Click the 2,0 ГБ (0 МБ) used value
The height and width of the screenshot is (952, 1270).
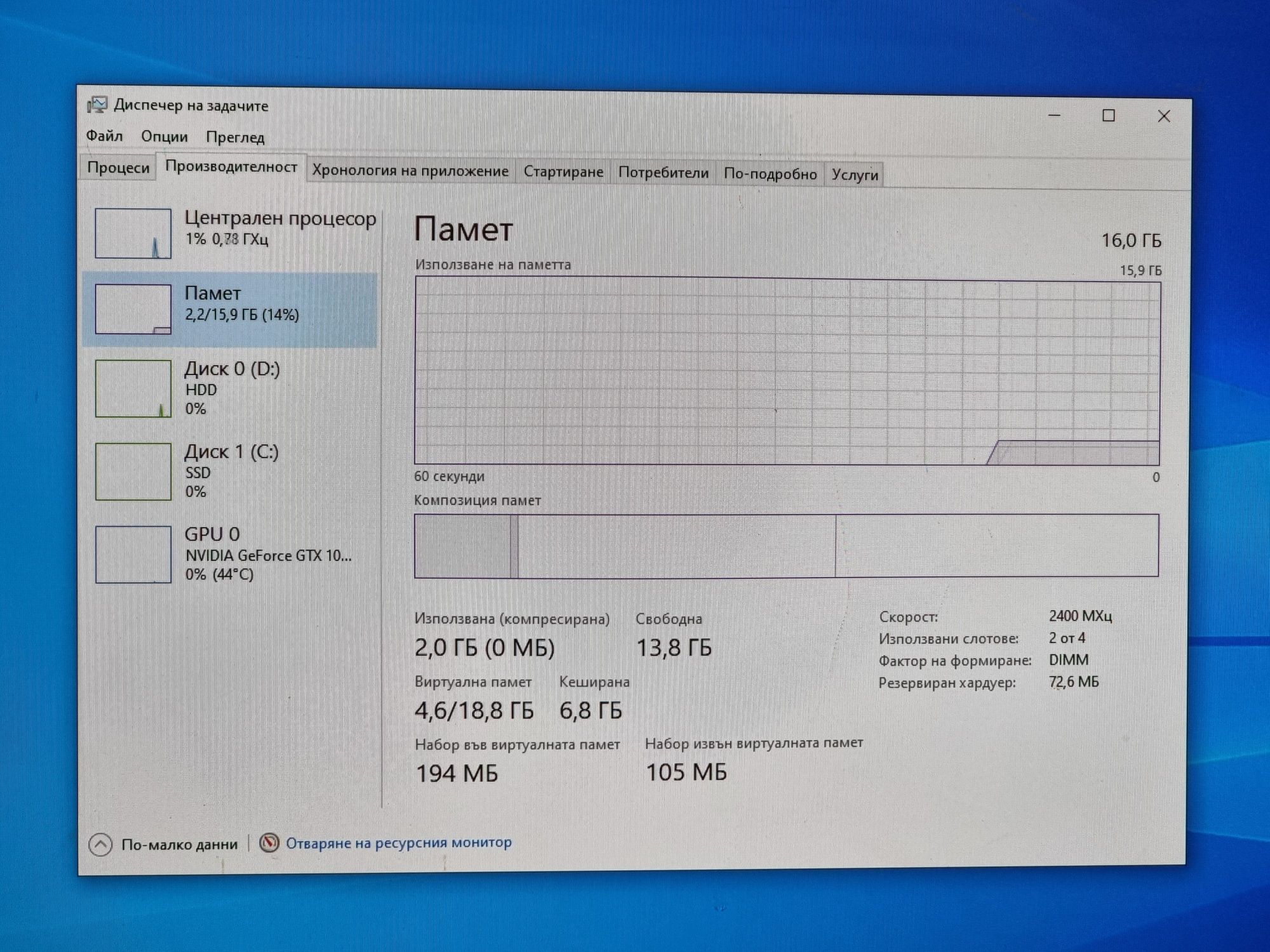(x=485, y=648)
